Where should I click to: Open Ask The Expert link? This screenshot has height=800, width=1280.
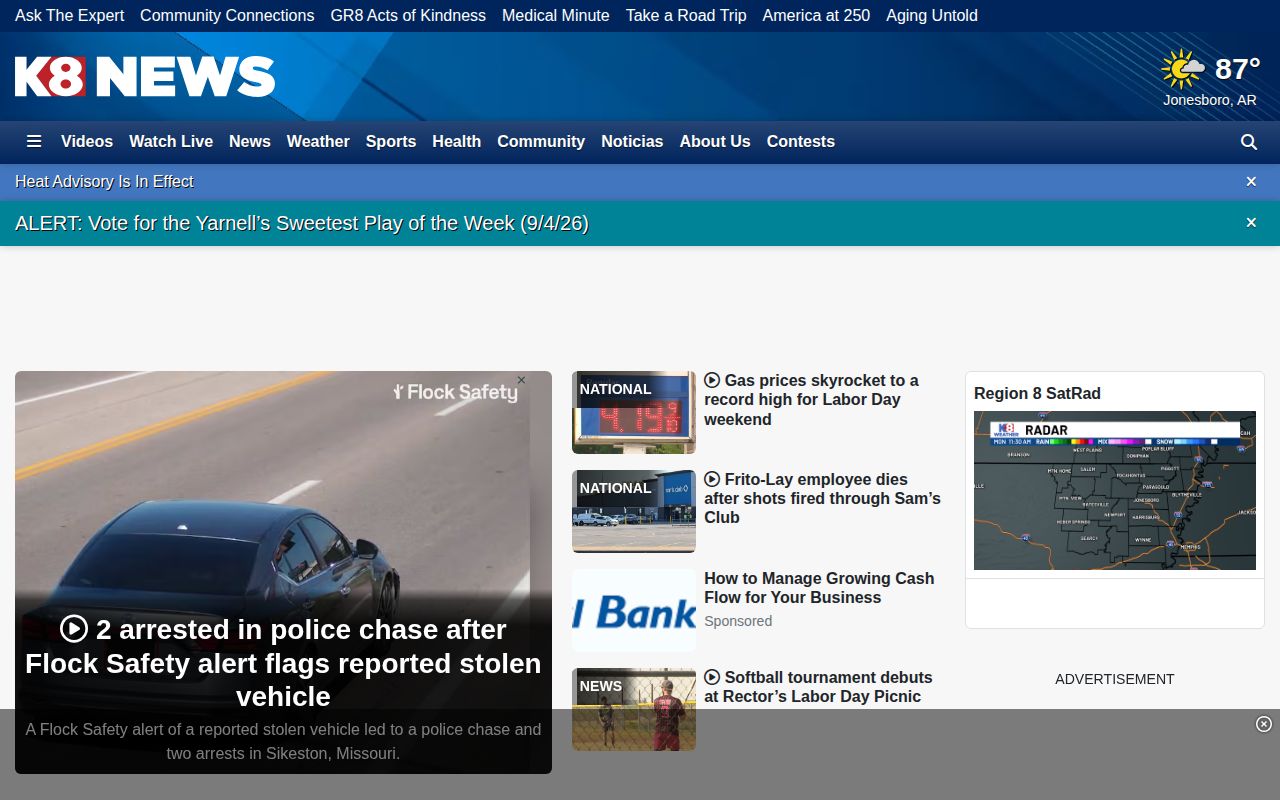[x=70, y=15]
